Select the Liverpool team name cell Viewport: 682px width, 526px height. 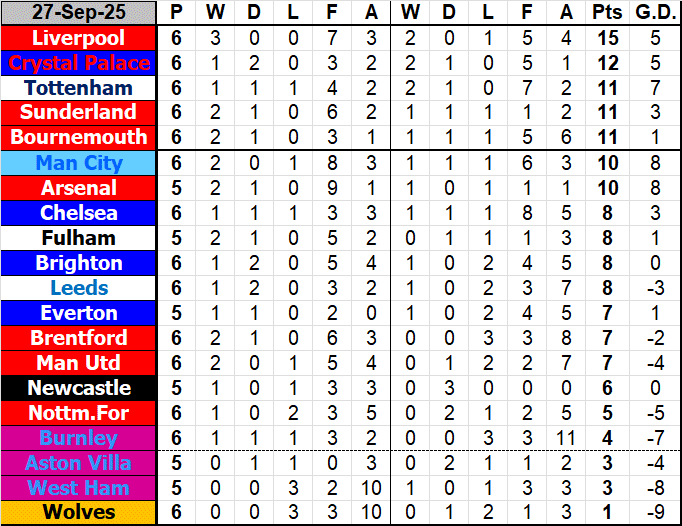coord(79,38)
